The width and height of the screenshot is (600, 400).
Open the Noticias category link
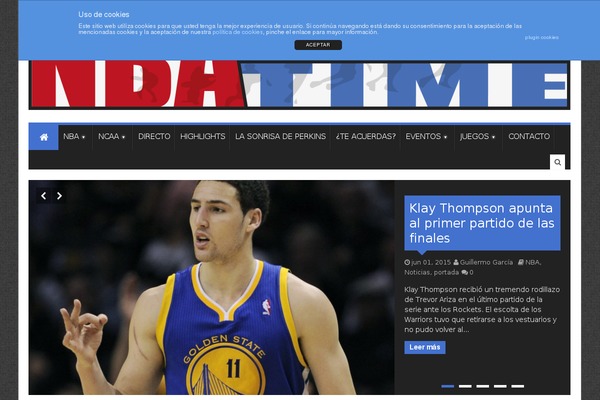coord(417,272)
